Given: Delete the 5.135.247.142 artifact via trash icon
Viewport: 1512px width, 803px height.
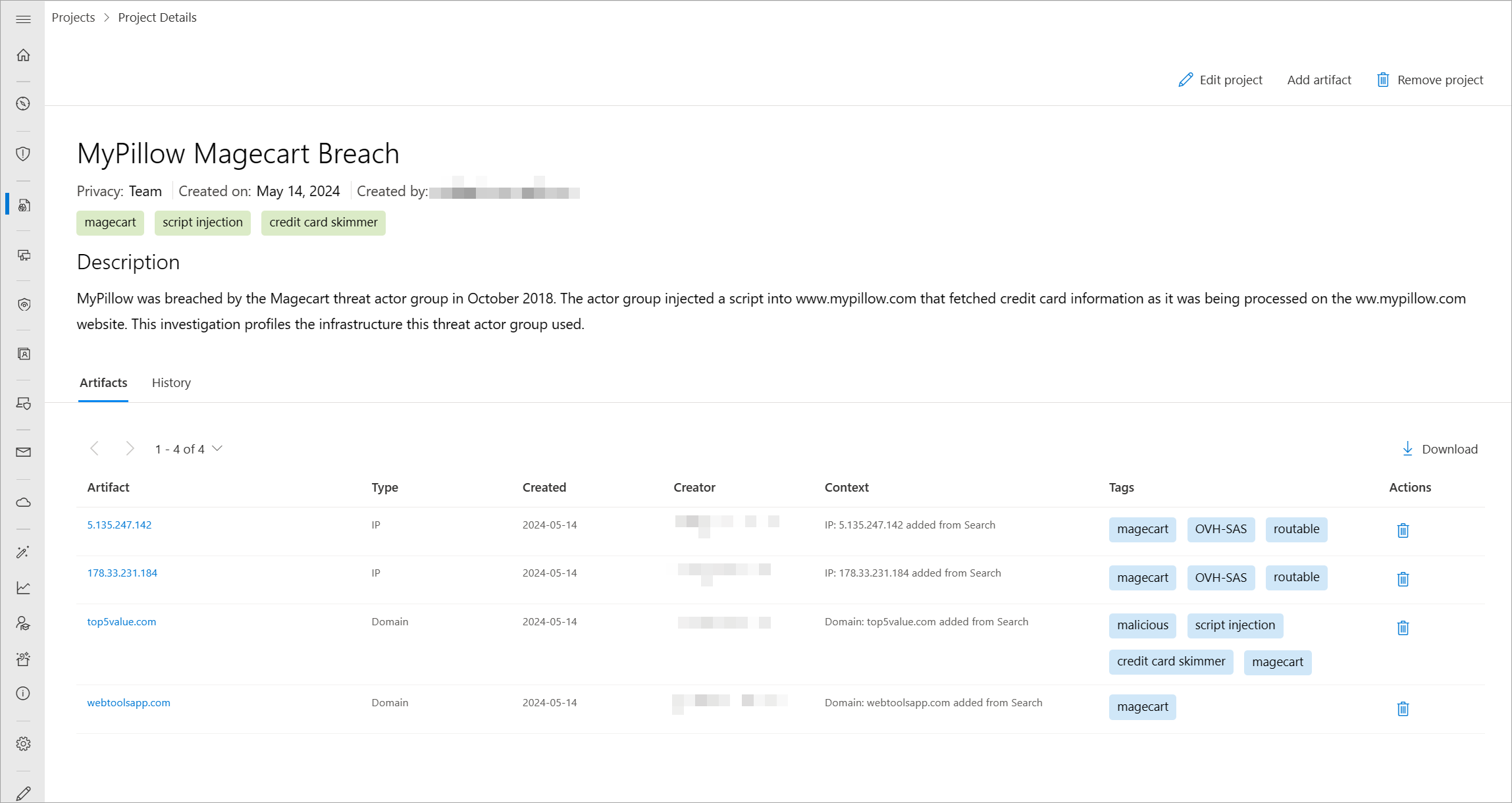Looking at the screenshot, I should click(x=1403, y=531).
